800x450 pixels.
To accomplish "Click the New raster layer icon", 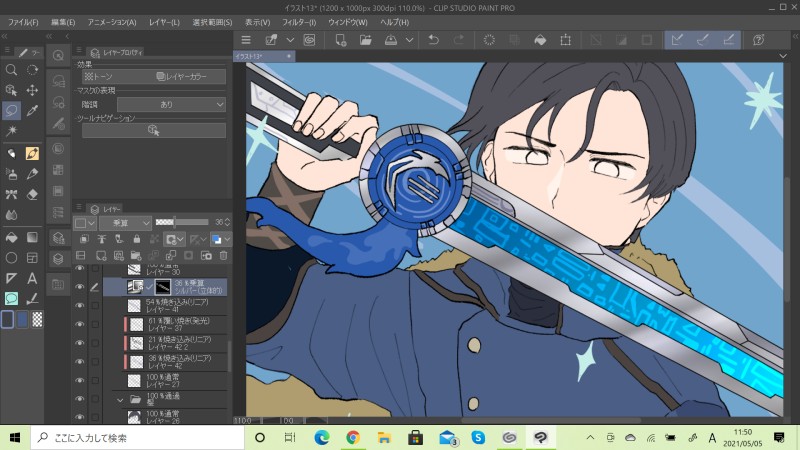I will pos(101,256).
